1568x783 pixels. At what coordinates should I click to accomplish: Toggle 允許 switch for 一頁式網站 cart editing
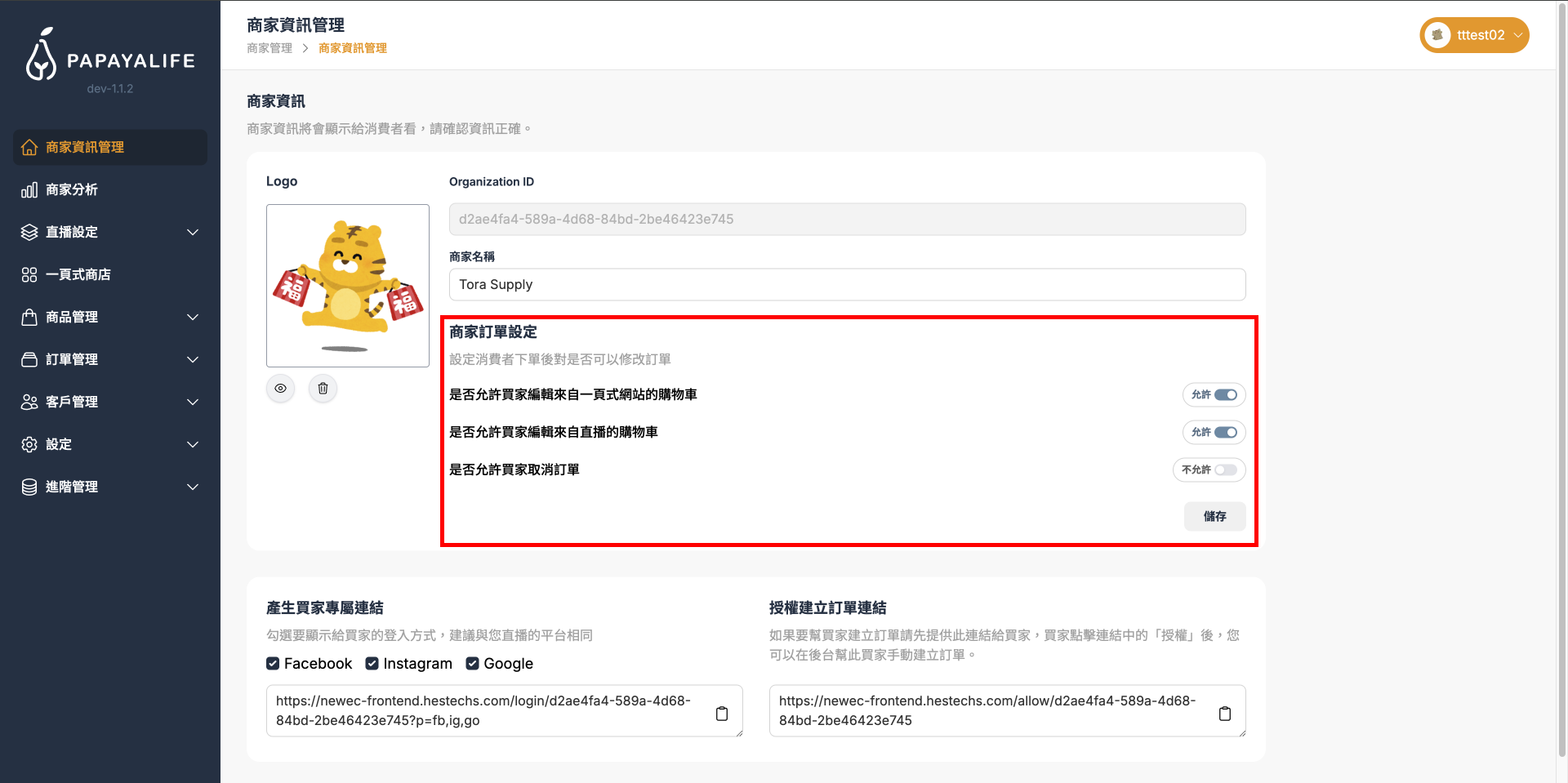[x=1225, y=395]
